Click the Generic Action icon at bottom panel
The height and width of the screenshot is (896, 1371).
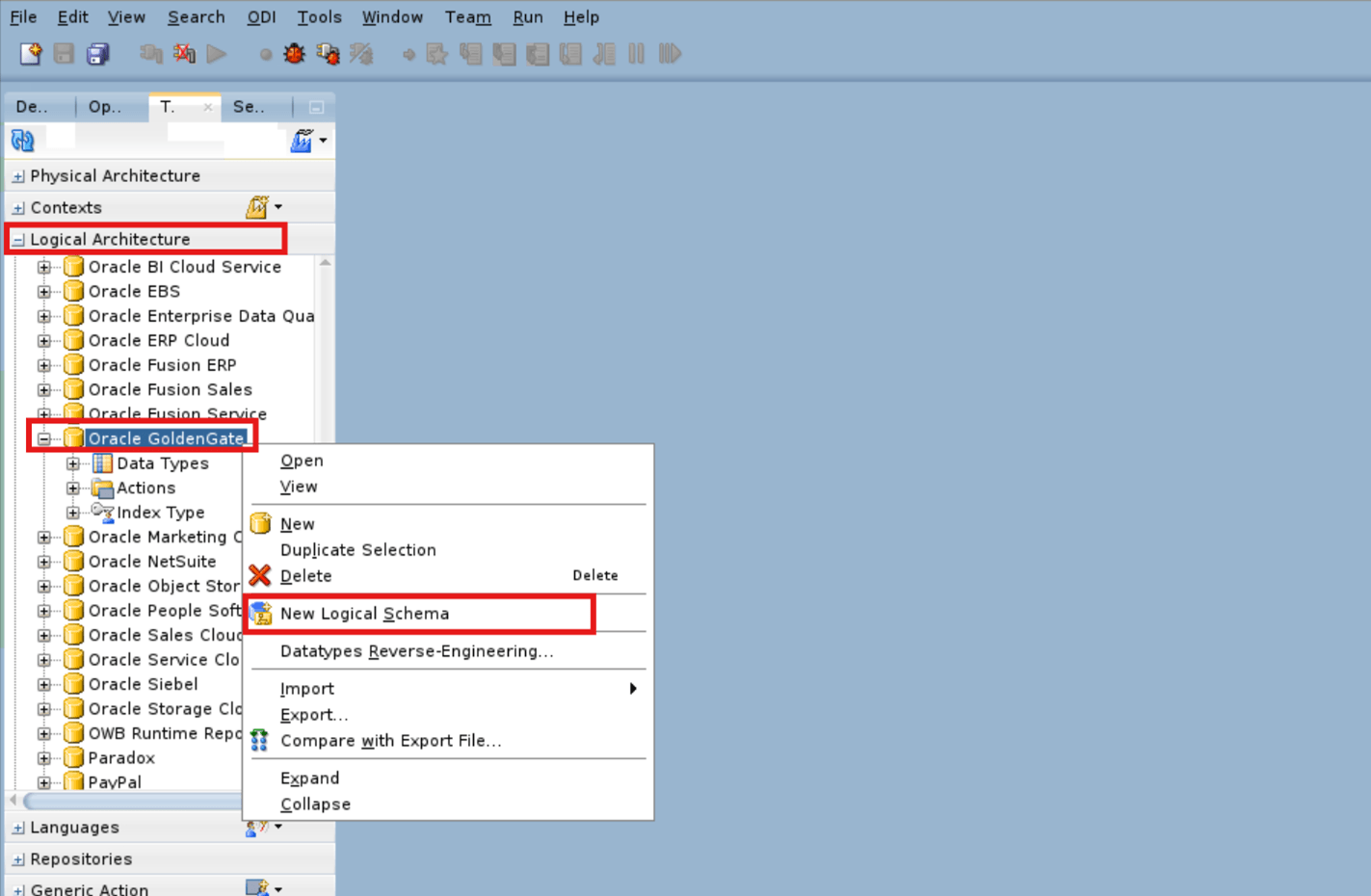pos(258,886)
